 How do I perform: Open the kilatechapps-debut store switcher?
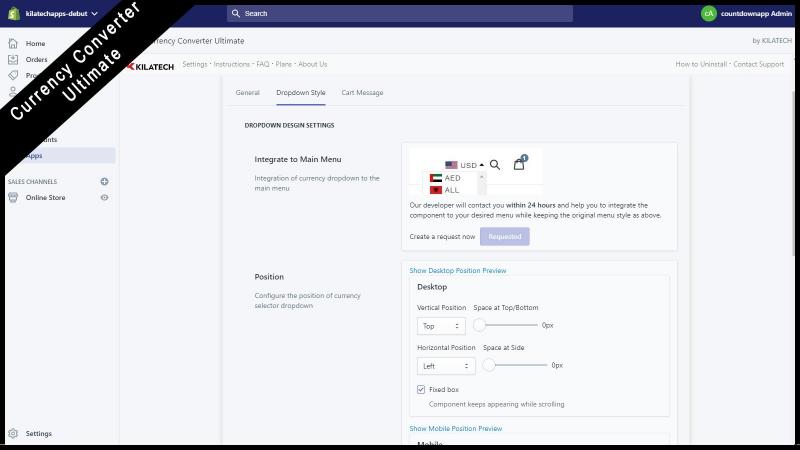pos(61,14)
